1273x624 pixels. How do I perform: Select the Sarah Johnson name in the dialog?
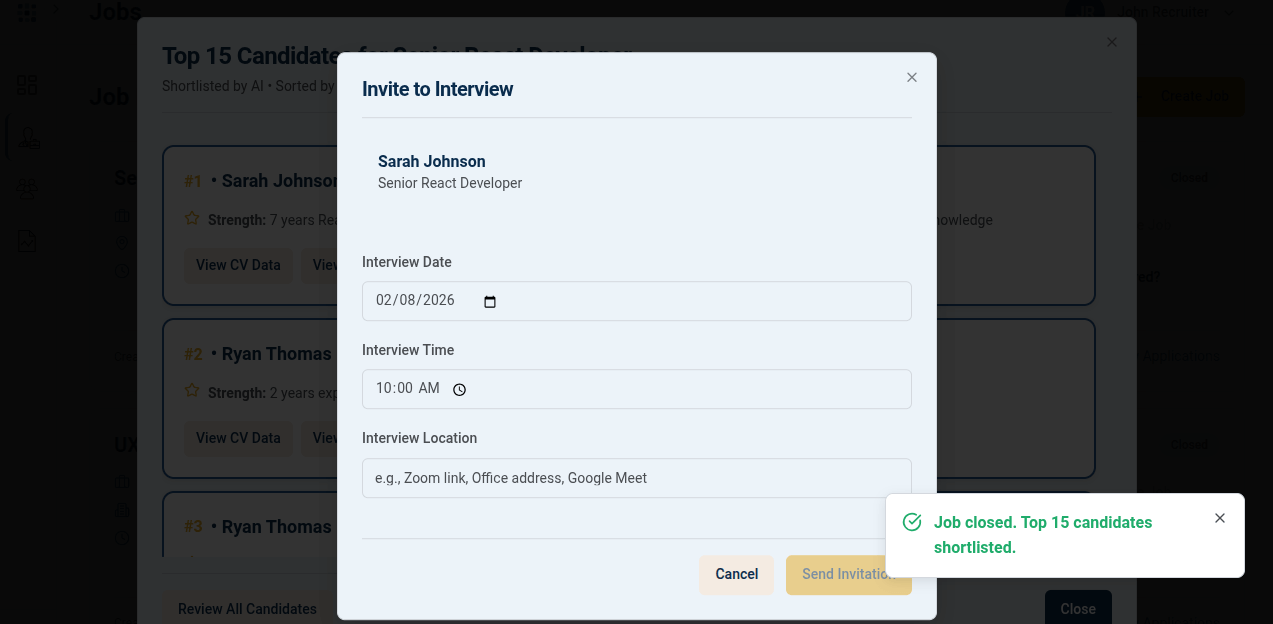click(432, 161)
